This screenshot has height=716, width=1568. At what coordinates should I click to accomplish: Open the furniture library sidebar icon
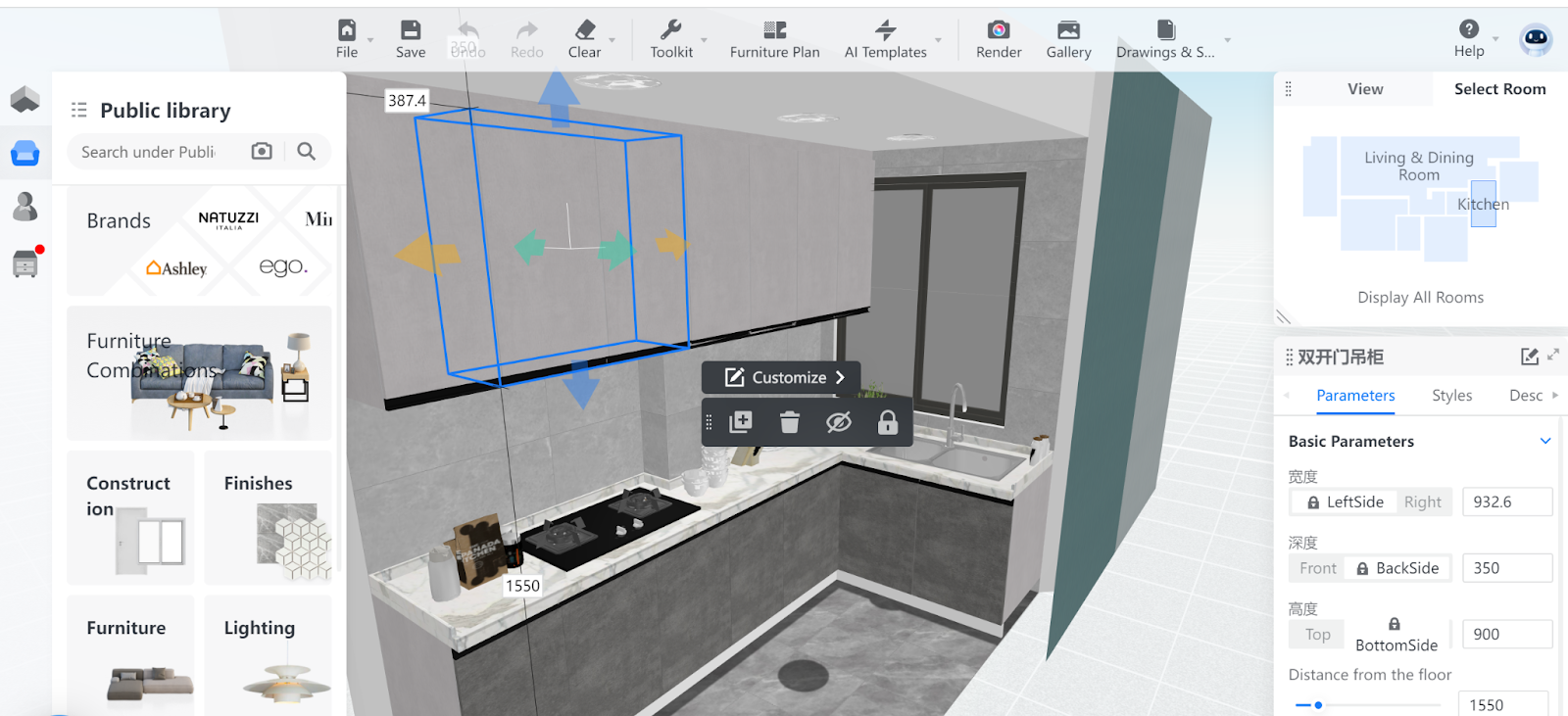tap(24, 153)
